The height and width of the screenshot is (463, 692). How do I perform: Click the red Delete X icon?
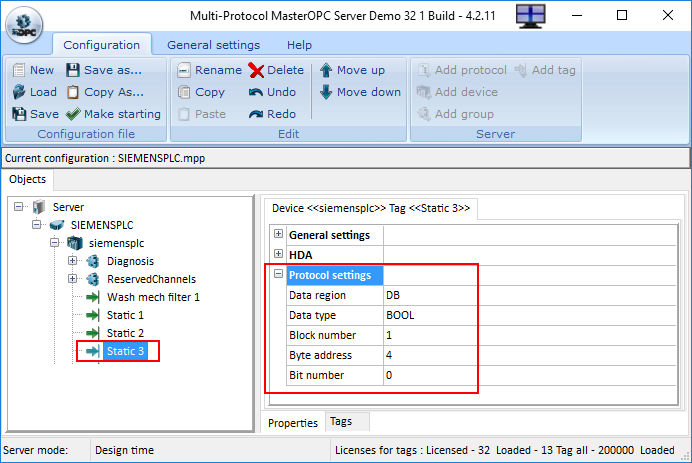point(256,70)
